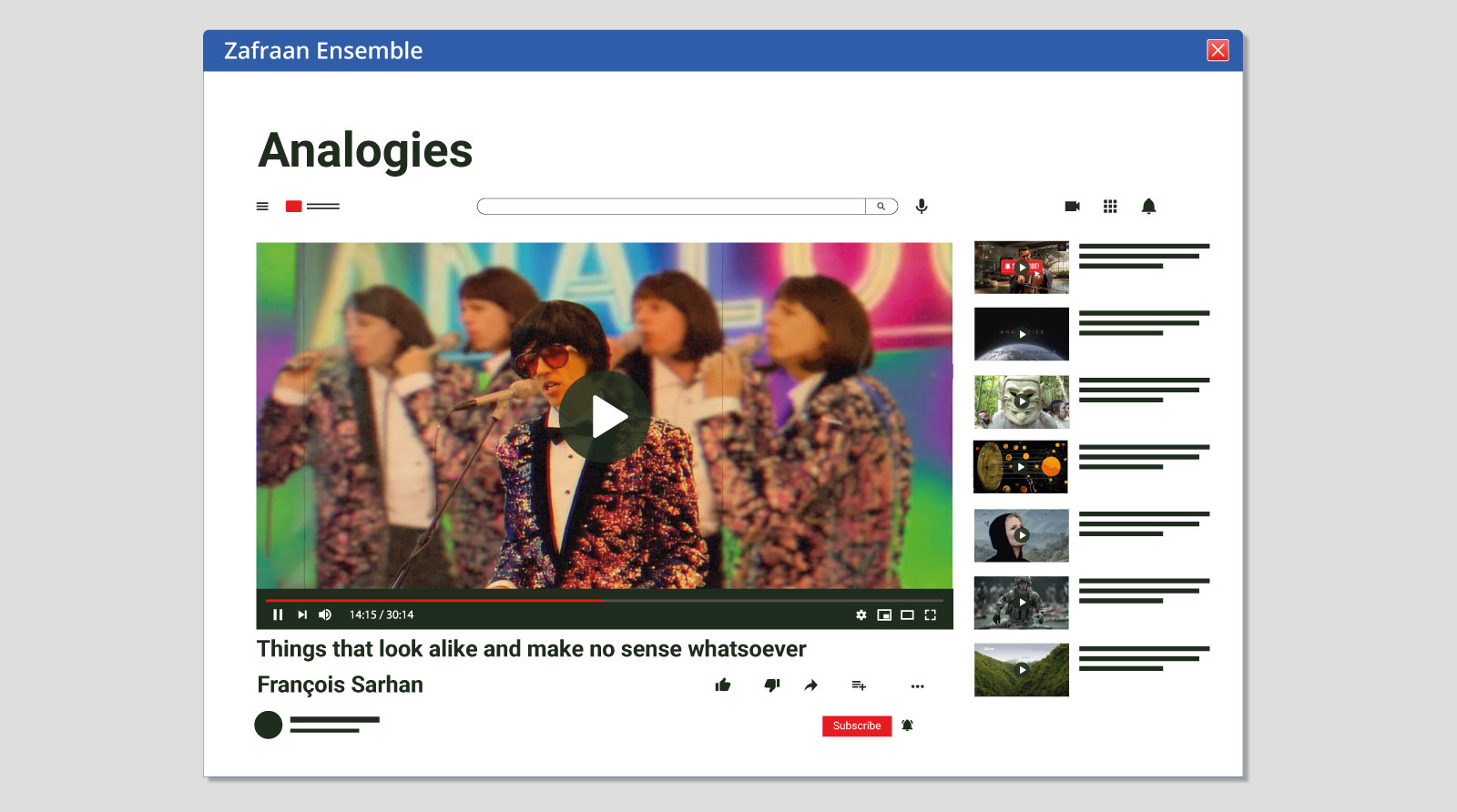Toggle theater mode on the player

[907, 615]
